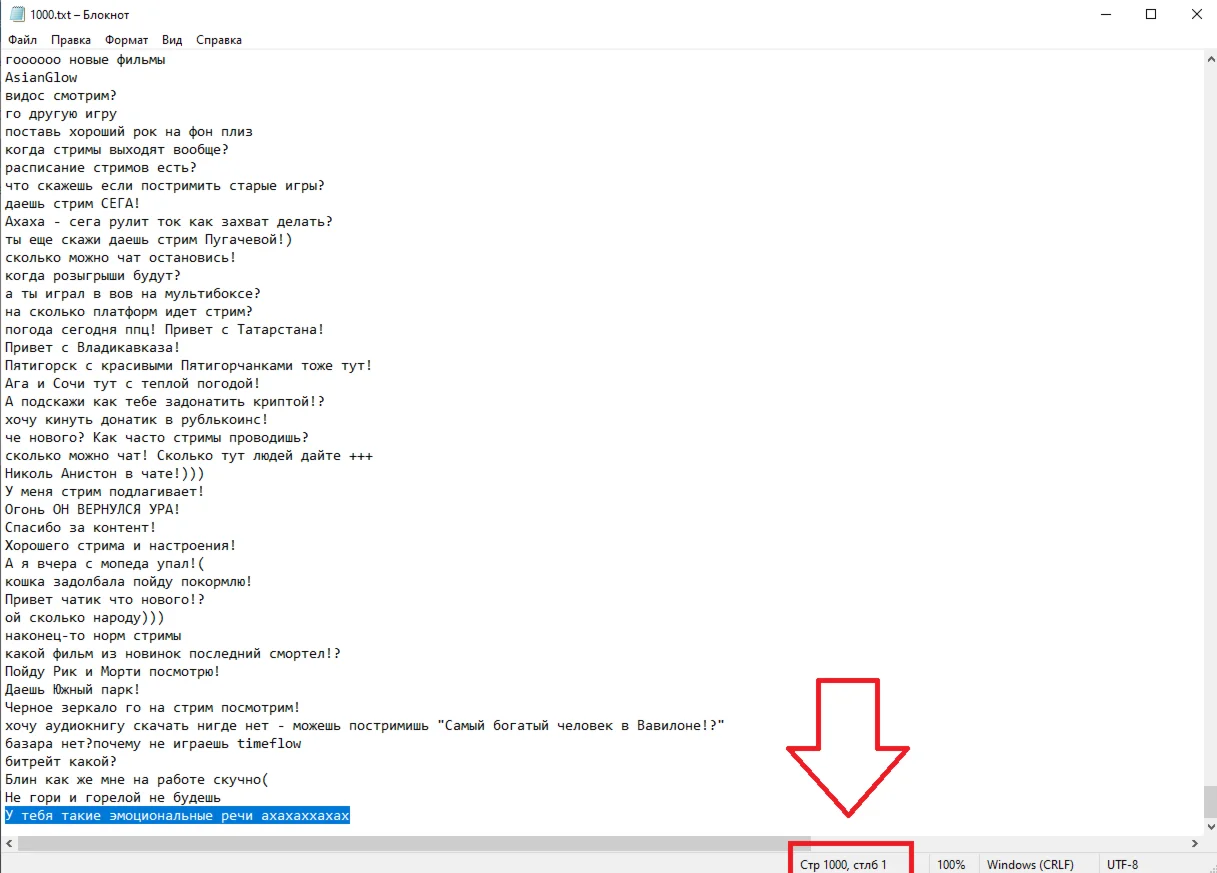
Task: Click line 'сколько можно чат остановись!'
Action: click(x=121, y=257)
